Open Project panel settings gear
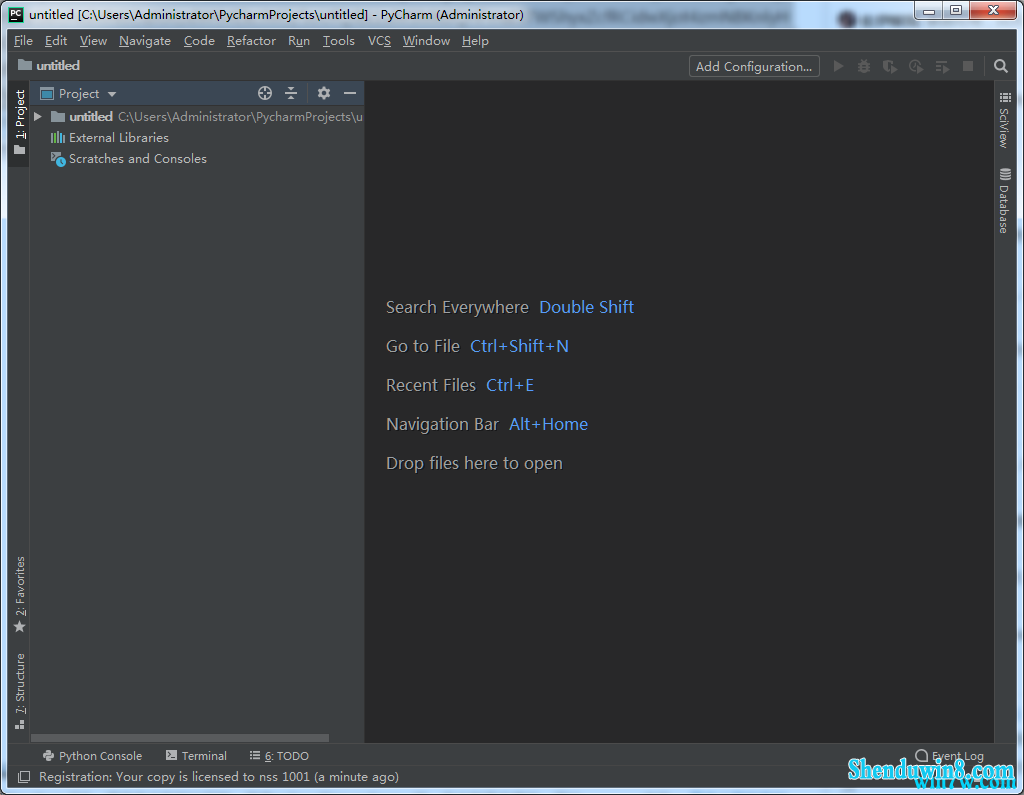 (323, 93)
